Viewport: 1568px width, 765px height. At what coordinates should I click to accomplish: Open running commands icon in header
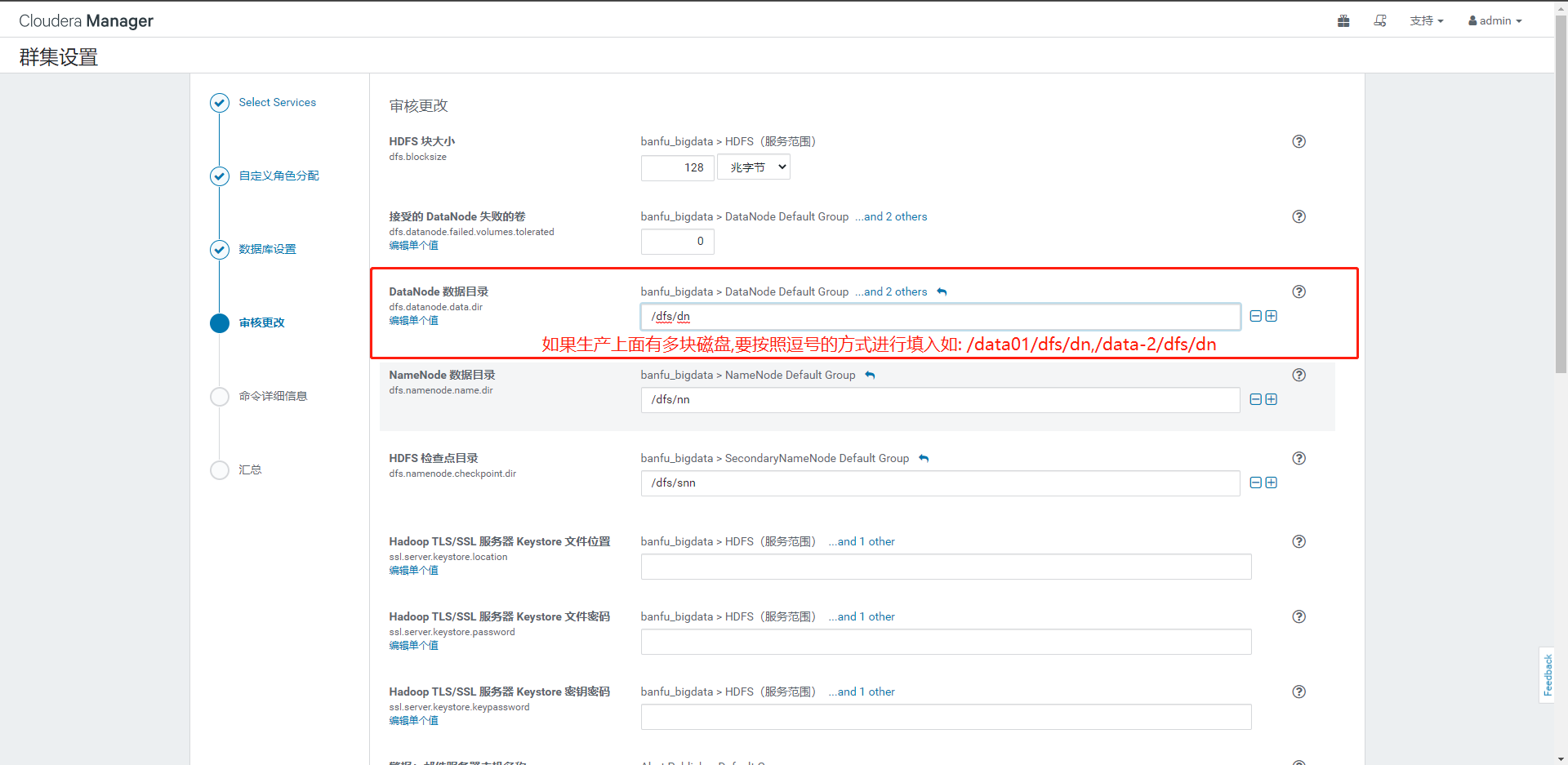(1380, 21)
